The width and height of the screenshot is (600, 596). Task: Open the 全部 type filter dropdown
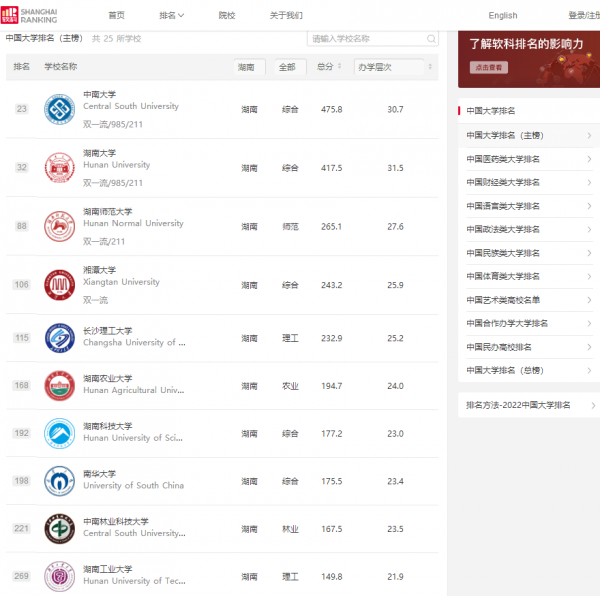[x=290, y=67]
